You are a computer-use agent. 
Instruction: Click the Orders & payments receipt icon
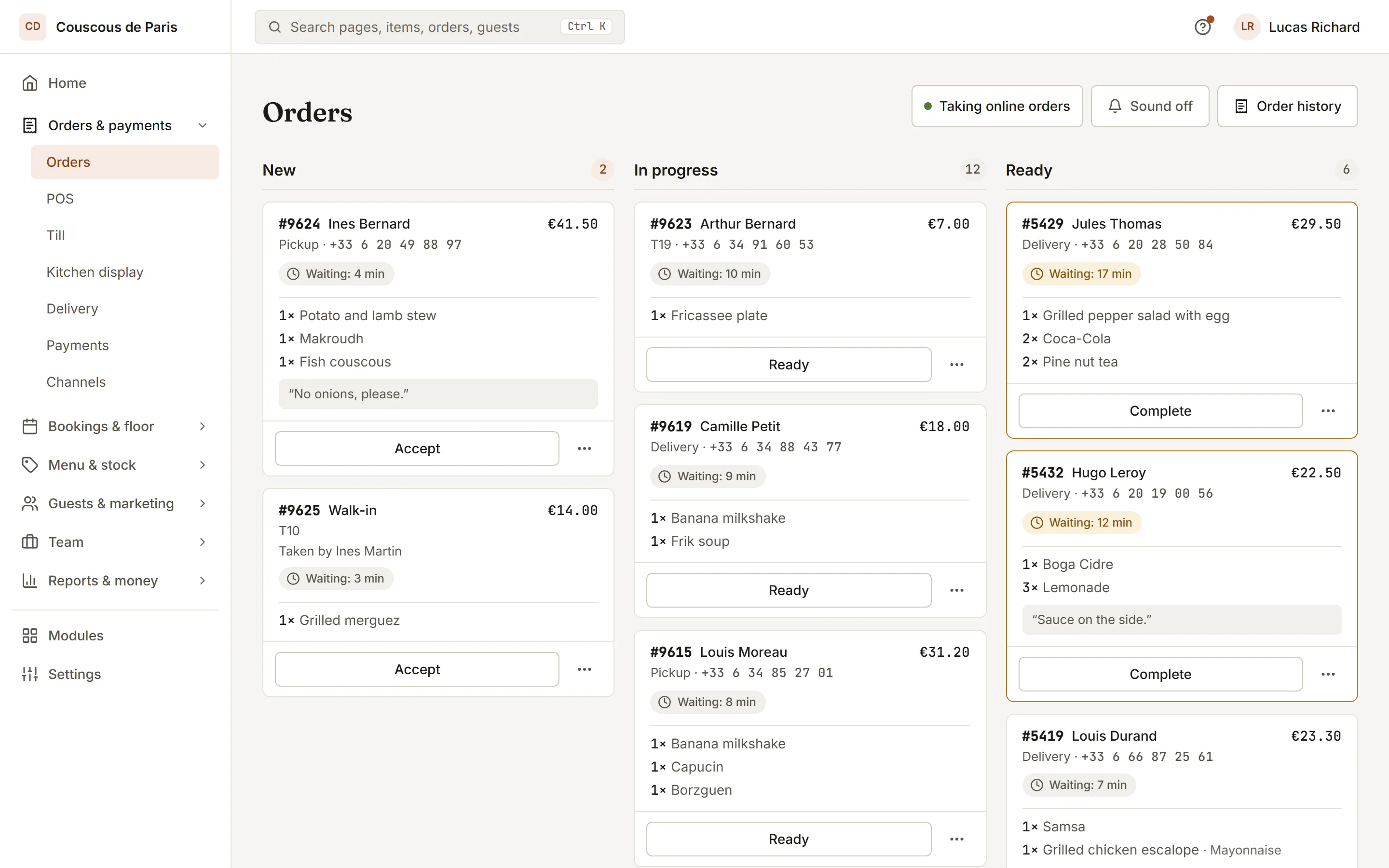tap(30, 125)
